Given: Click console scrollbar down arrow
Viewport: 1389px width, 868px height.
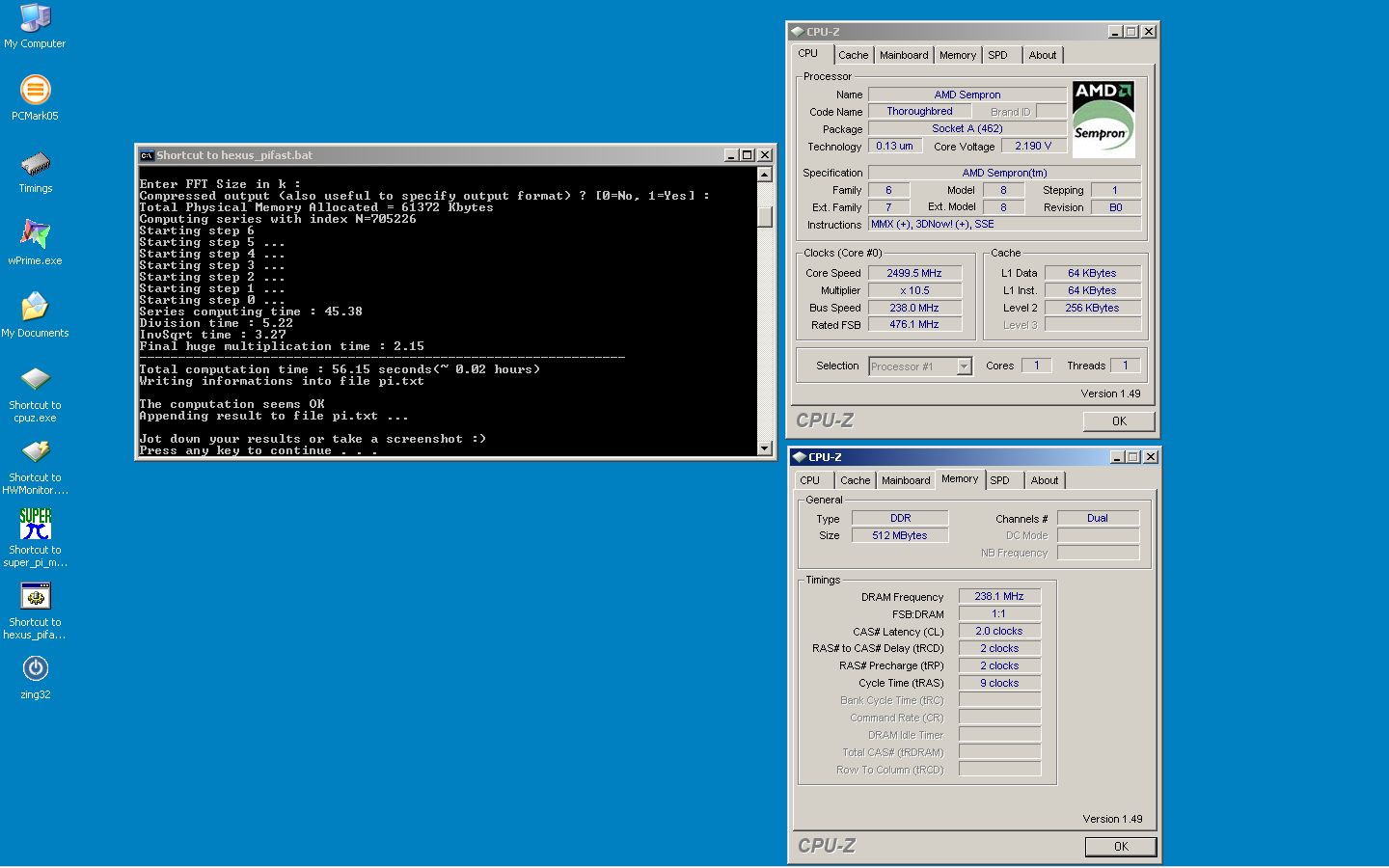Looking at the screenshot, I should (765, 448).
